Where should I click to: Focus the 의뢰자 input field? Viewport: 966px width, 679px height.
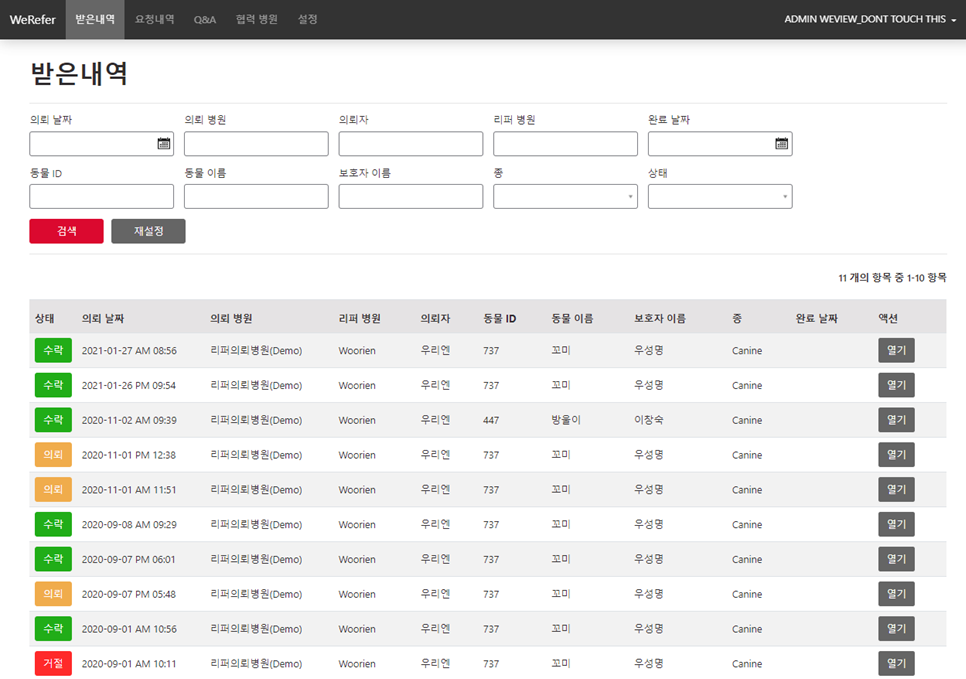pyautogui.click(x=411, y=144)
